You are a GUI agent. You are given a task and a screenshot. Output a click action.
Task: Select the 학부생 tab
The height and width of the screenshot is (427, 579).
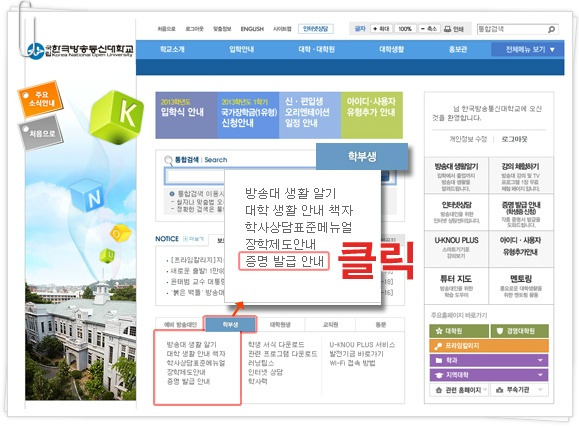[x=230, y=325]
